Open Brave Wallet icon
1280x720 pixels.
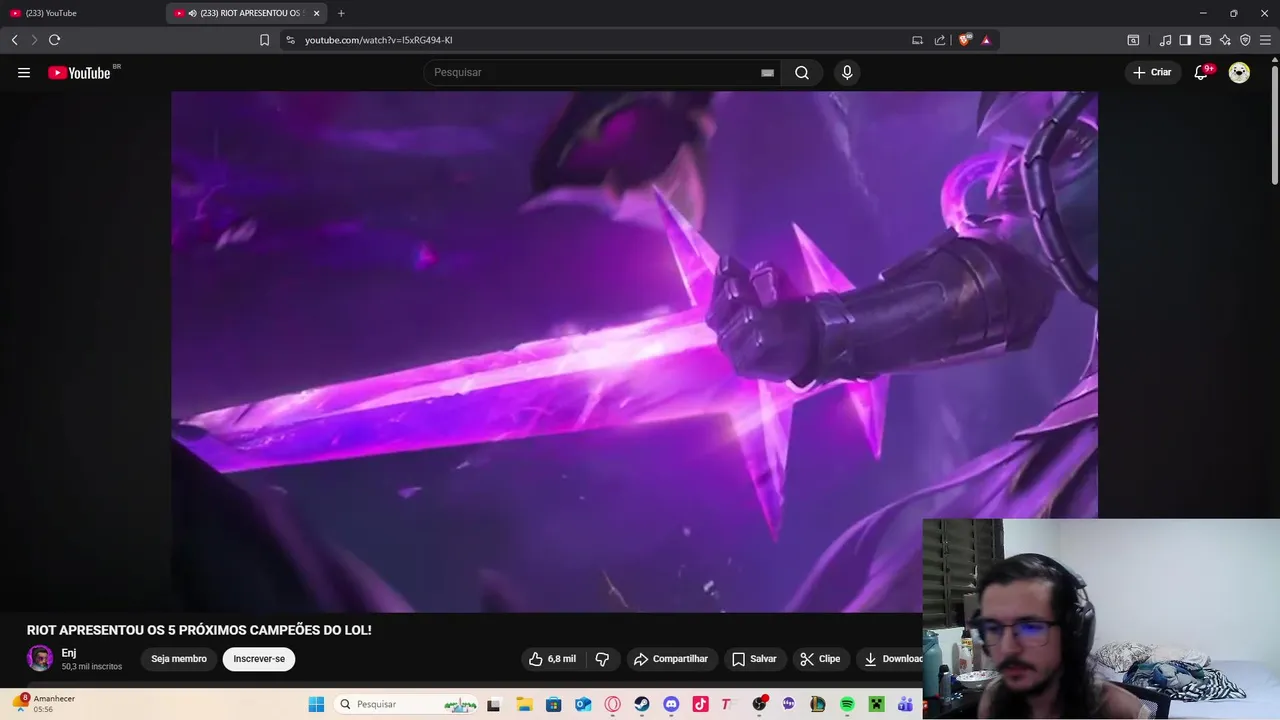pos(1205,40)
